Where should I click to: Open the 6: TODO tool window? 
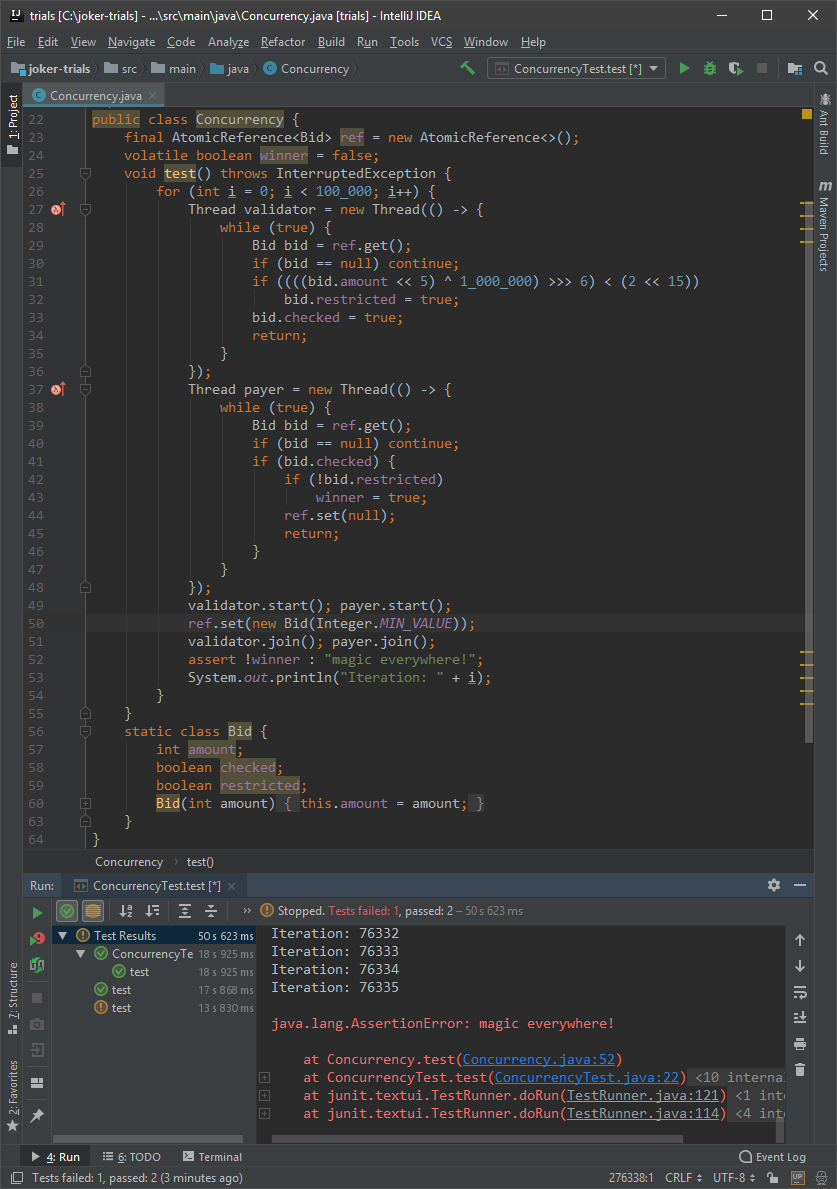(x=132, y=1156)
